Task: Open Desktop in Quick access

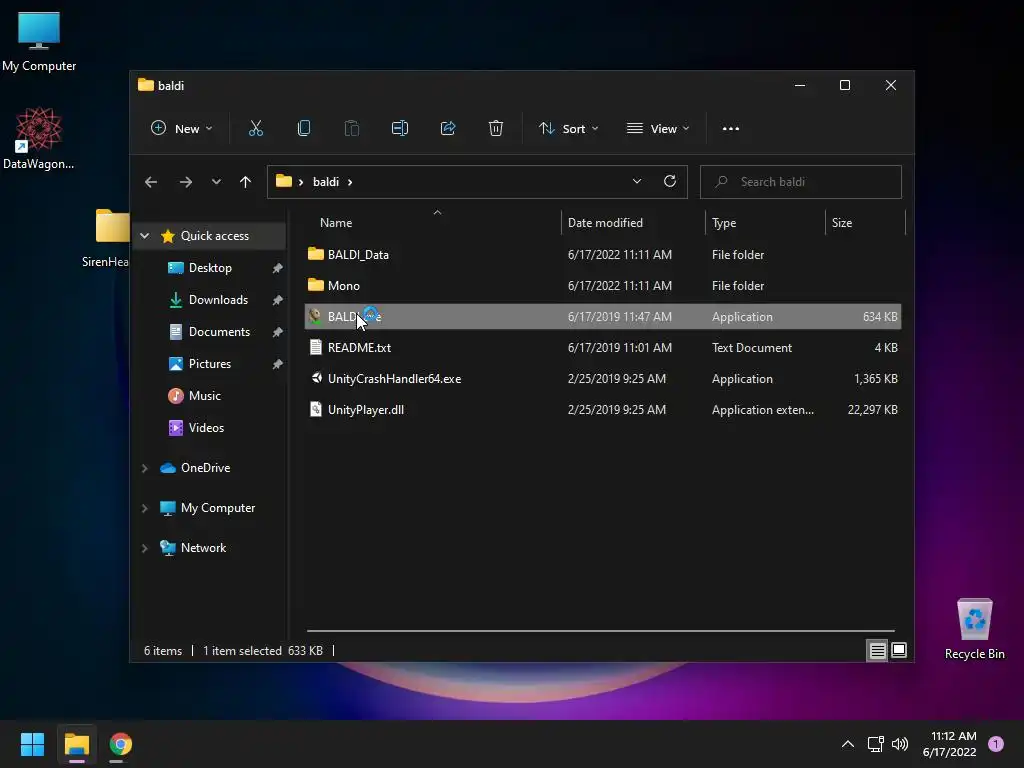Action: click(x=210, y=268)
